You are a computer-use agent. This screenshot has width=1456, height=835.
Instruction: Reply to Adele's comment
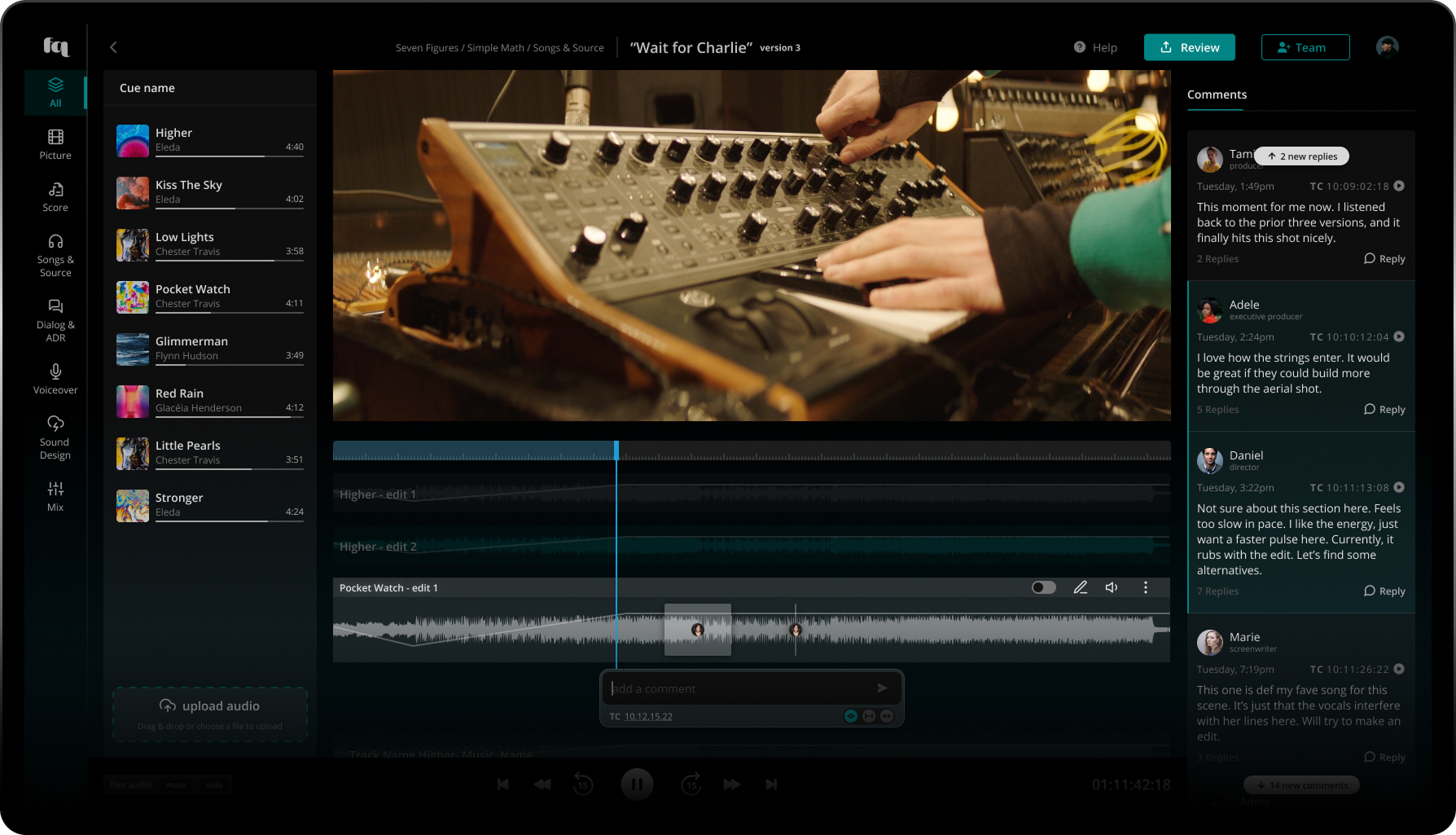(1384, 410)
